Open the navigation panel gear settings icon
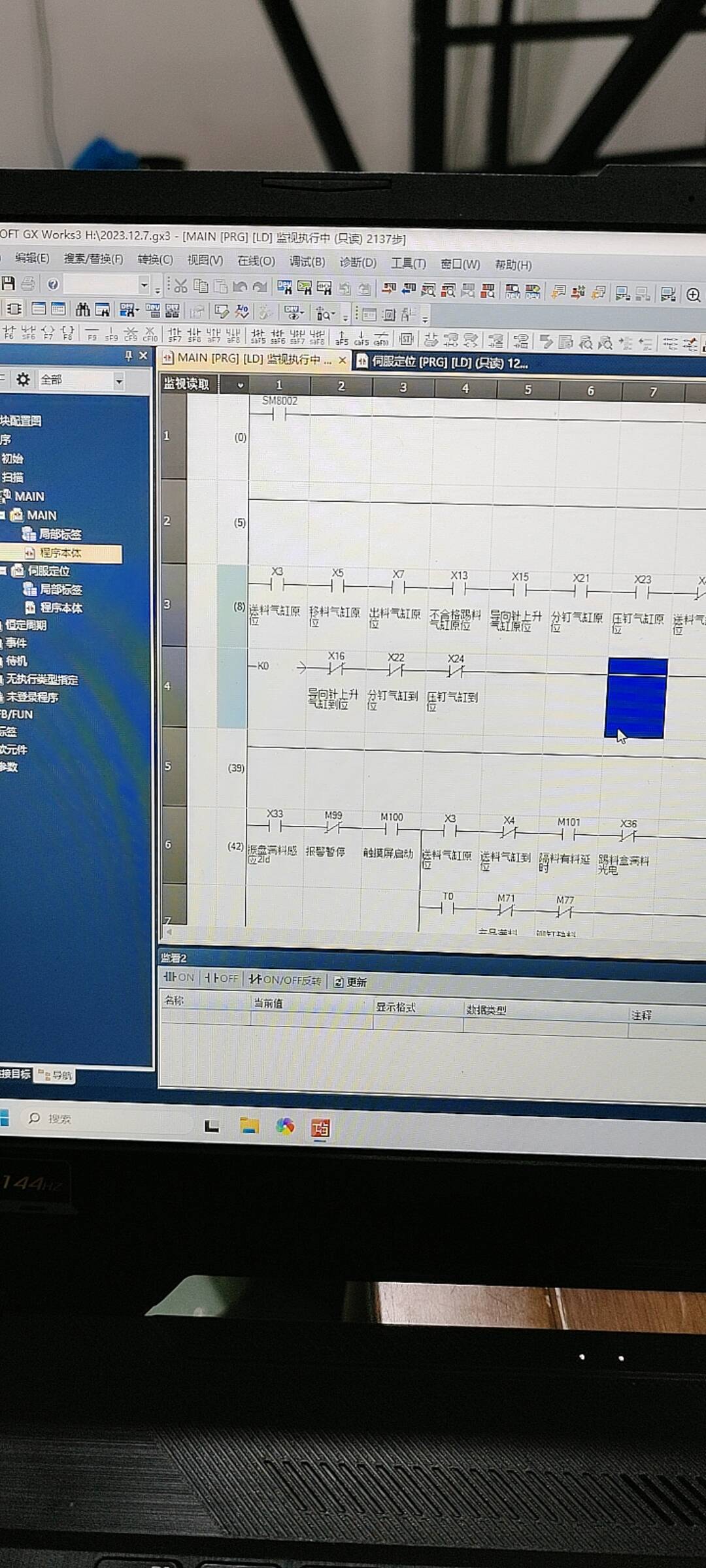Viewport: 706px width, 1568px height. point(23,380)
